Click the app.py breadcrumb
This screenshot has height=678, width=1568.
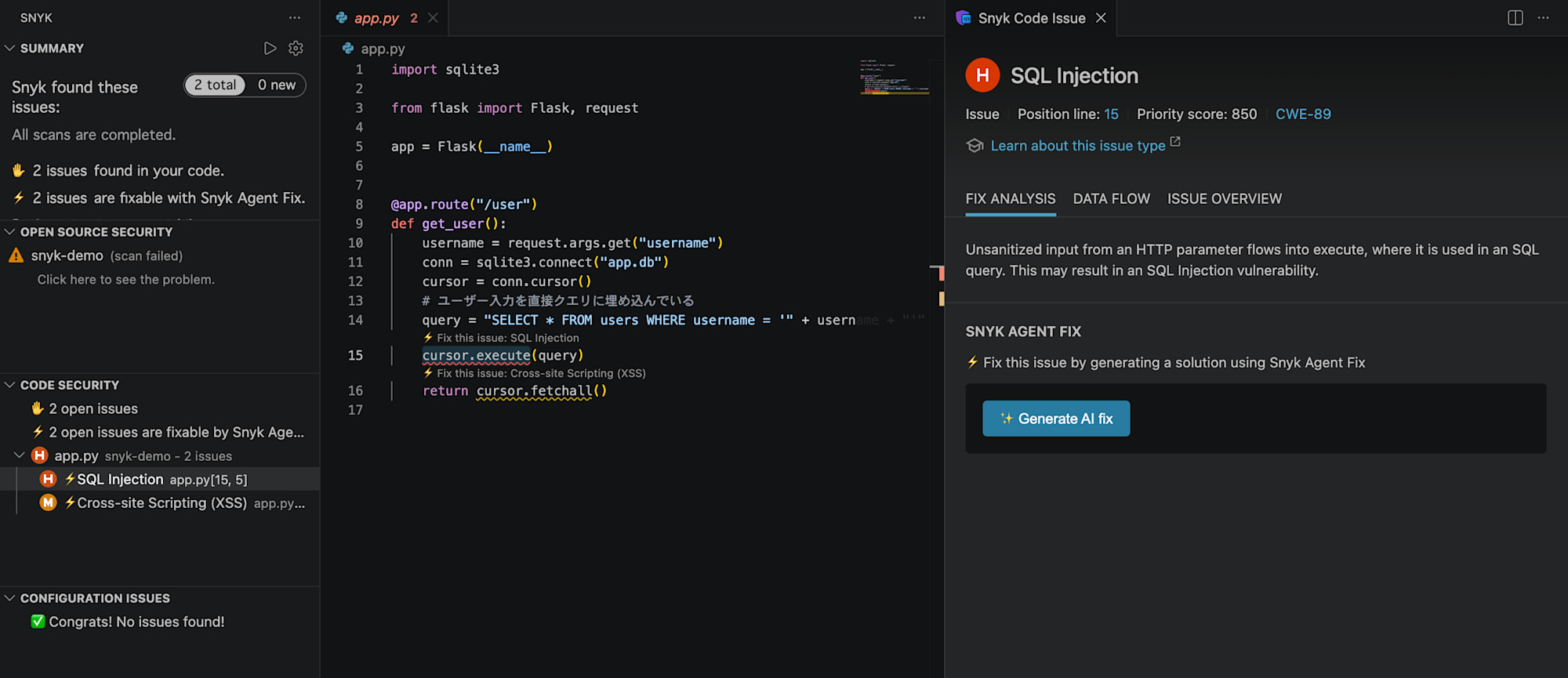pos(374,49)
